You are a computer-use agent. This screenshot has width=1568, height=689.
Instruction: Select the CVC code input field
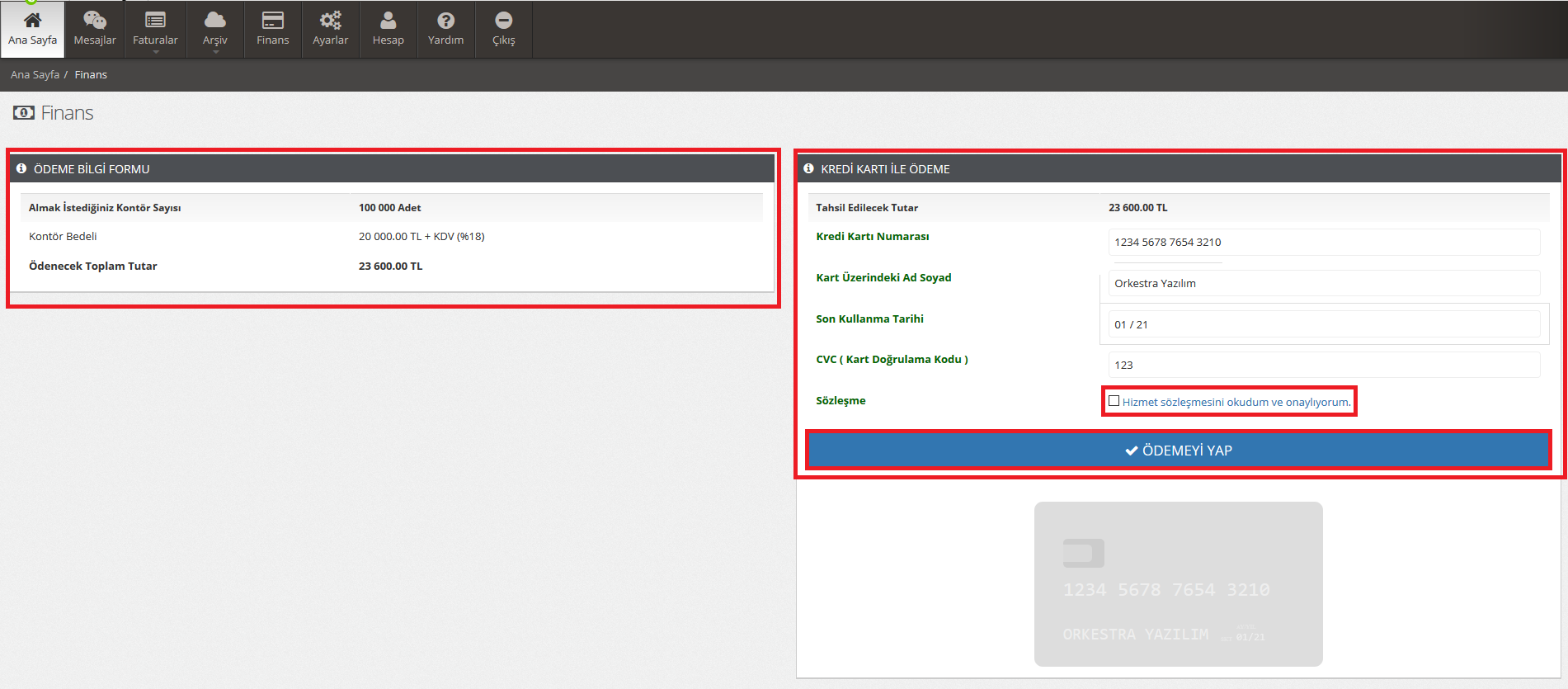pos(1323,365)
